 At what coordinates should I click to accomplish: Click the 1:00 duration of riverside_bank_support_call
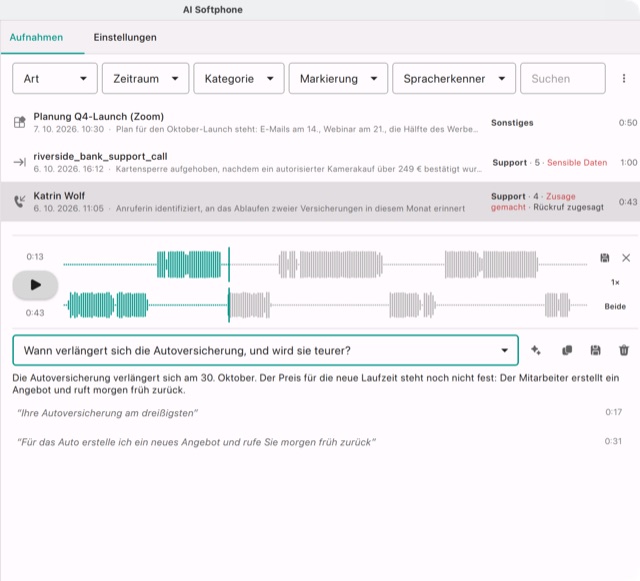point(629,163)
